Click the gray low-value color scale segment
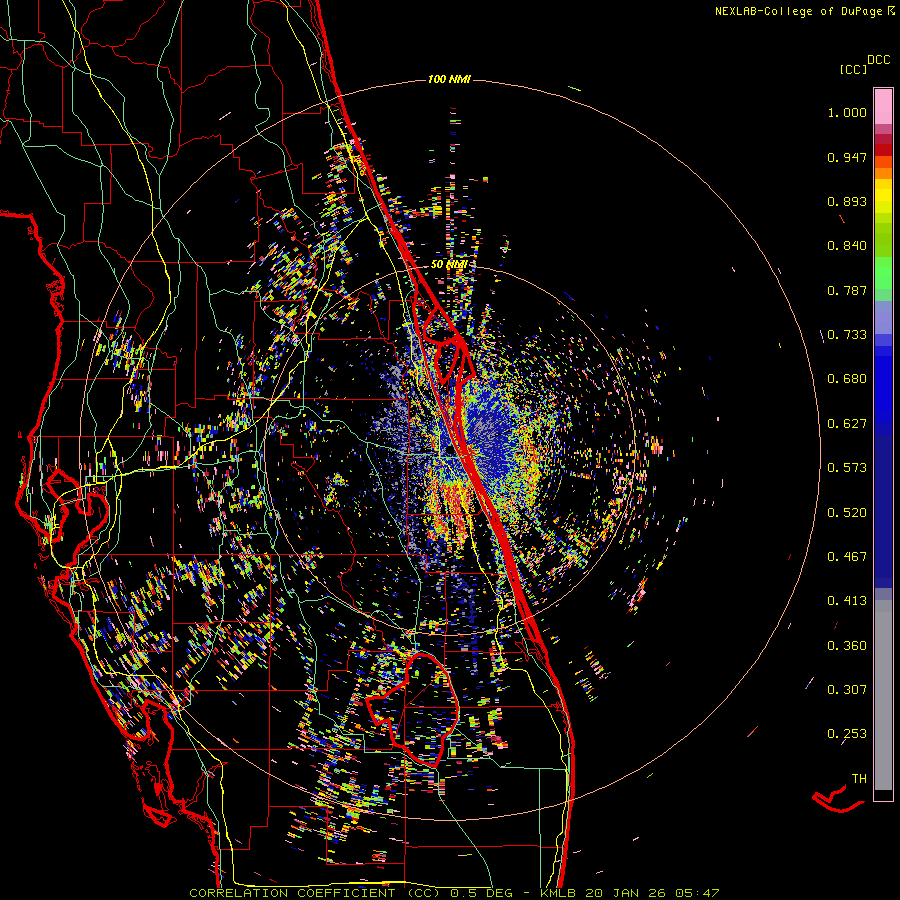900x900 pixels. [x=883, y=695]
